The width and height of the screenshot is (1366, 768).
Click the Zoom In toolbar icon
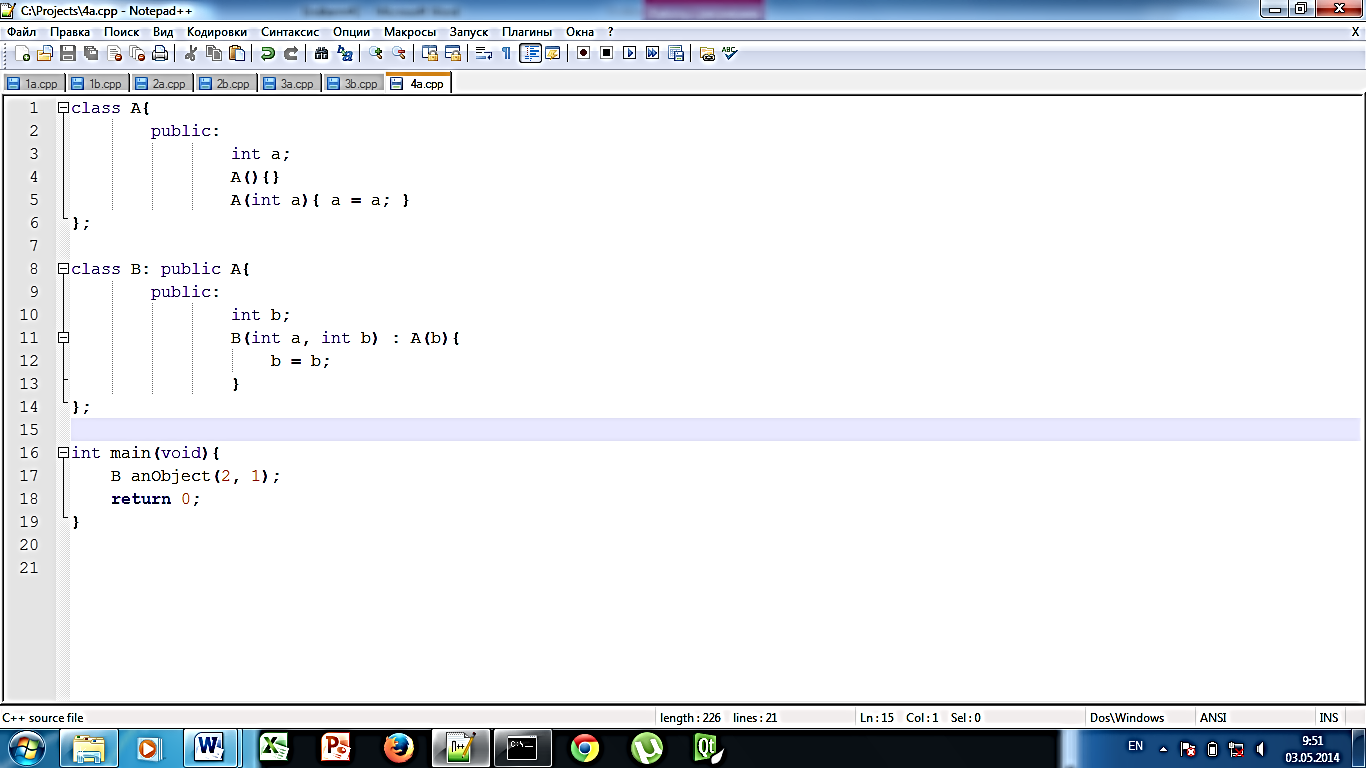375,53
